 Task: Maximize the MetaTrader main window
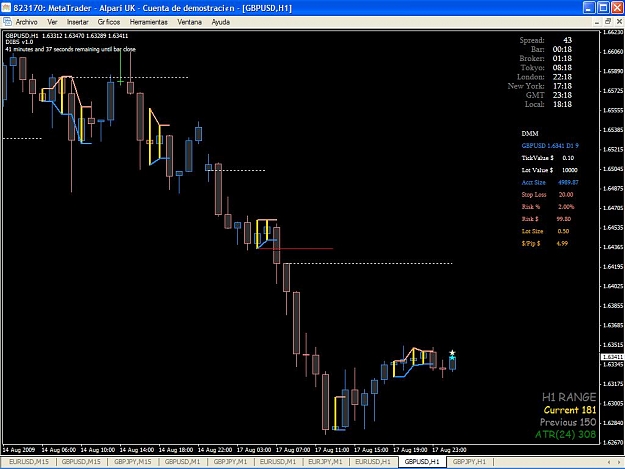pos(603,8)
